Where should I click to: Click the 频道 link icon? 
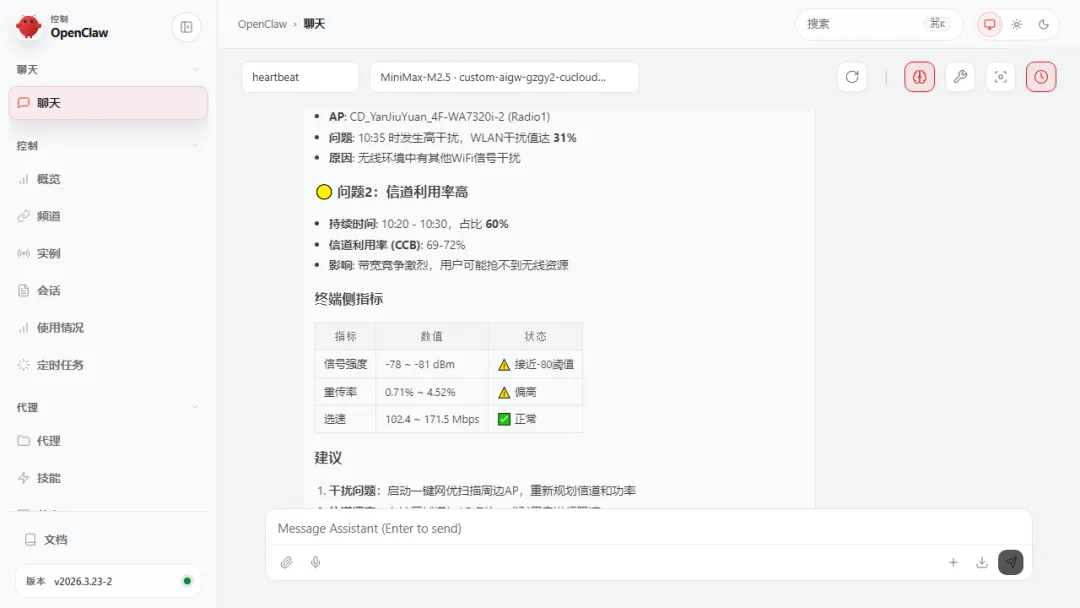click(23, 216)
